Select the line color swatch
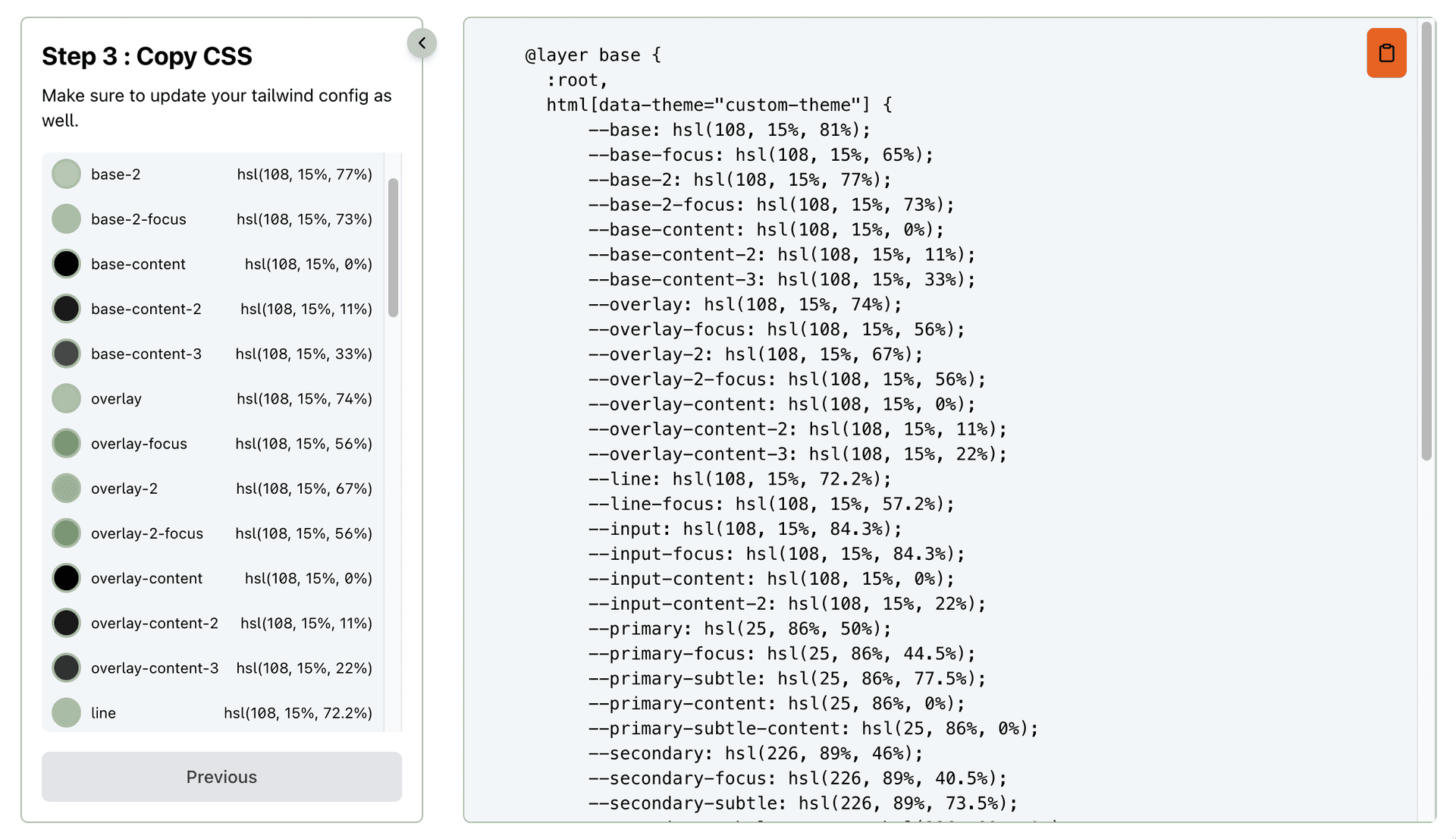The width and height of the screenshot is (1456, 839). [x=67, y=712]
